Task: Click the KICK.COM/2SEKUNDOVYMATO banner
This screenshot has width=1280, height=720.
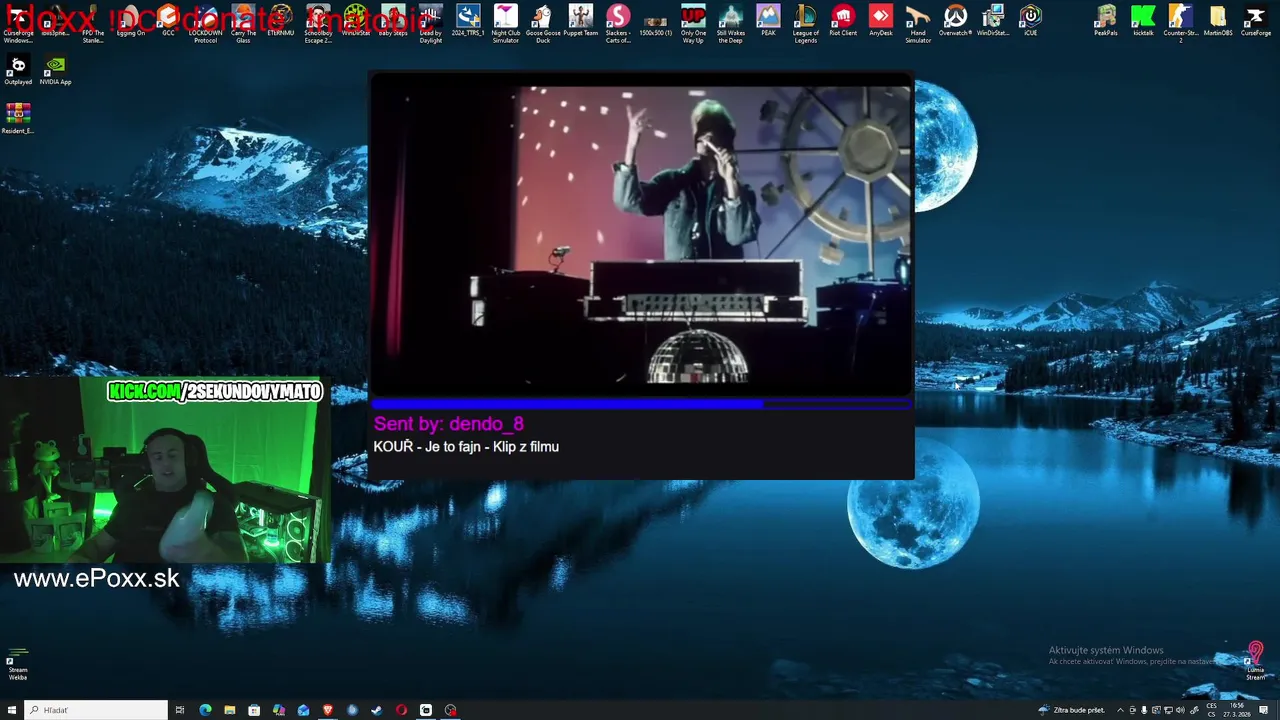Action: [215, 392]
